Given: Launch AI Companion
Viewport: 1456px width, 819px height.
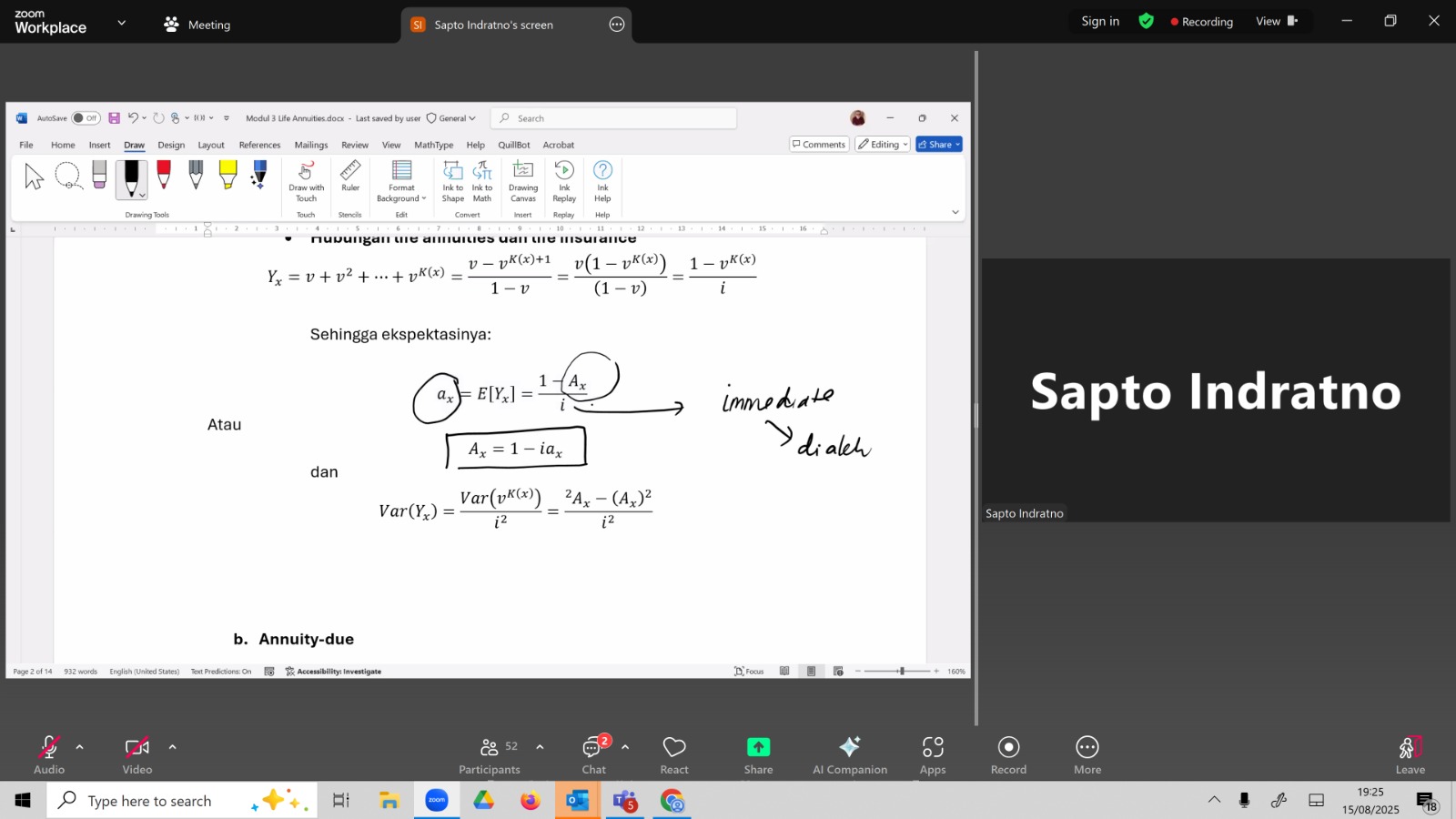Looking at the screenshot, I should click(849, 748).
